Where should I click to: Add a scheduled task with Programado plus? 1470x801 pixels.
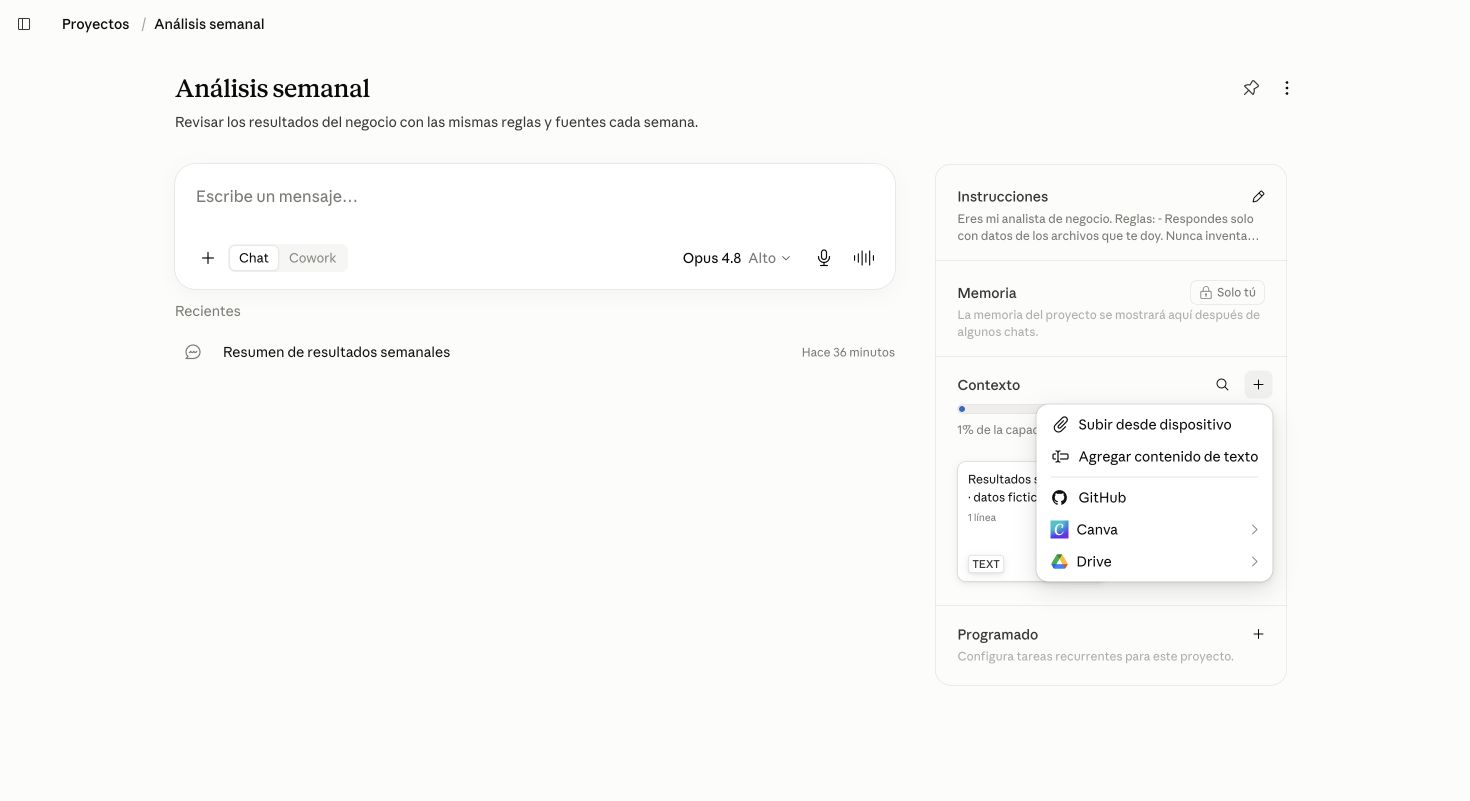(1258, 634)
